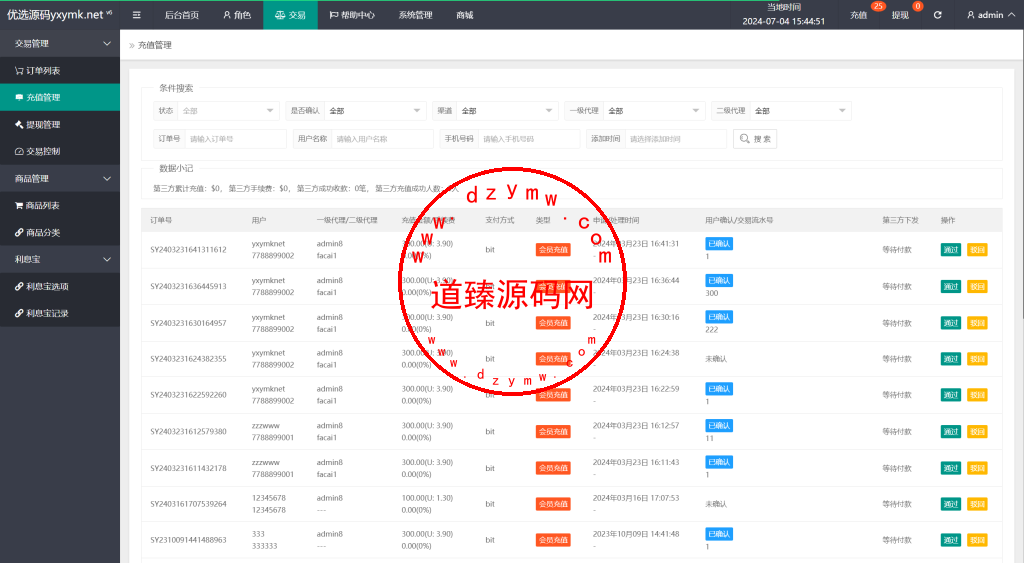This screenshot has height=563, width=1024.
Task: Open 帮助中心 in top navigation
Action: 351,15
